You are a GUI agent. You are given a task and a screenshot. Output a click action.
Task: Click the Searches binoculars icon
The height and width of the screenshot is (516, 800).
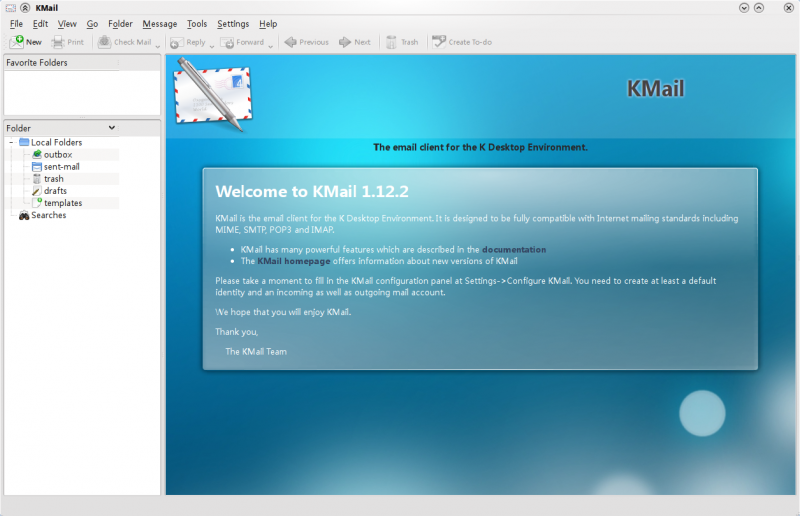[24, 215]
